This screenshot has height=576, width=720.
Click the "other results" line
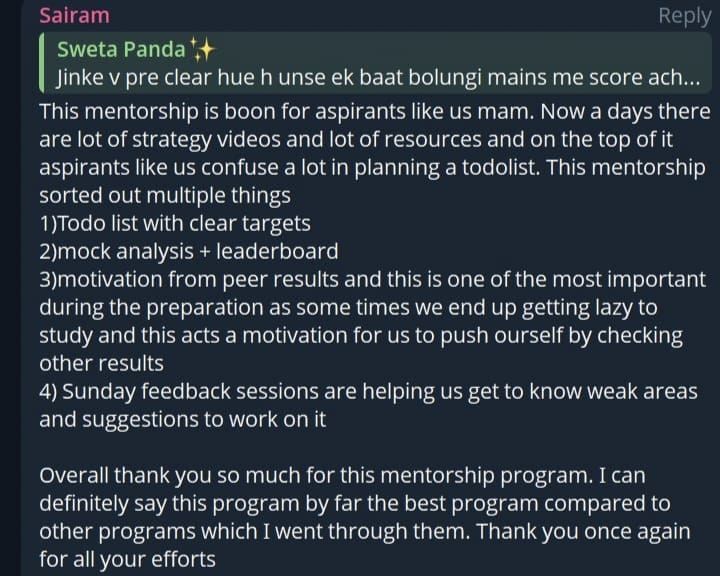point(101,363)
